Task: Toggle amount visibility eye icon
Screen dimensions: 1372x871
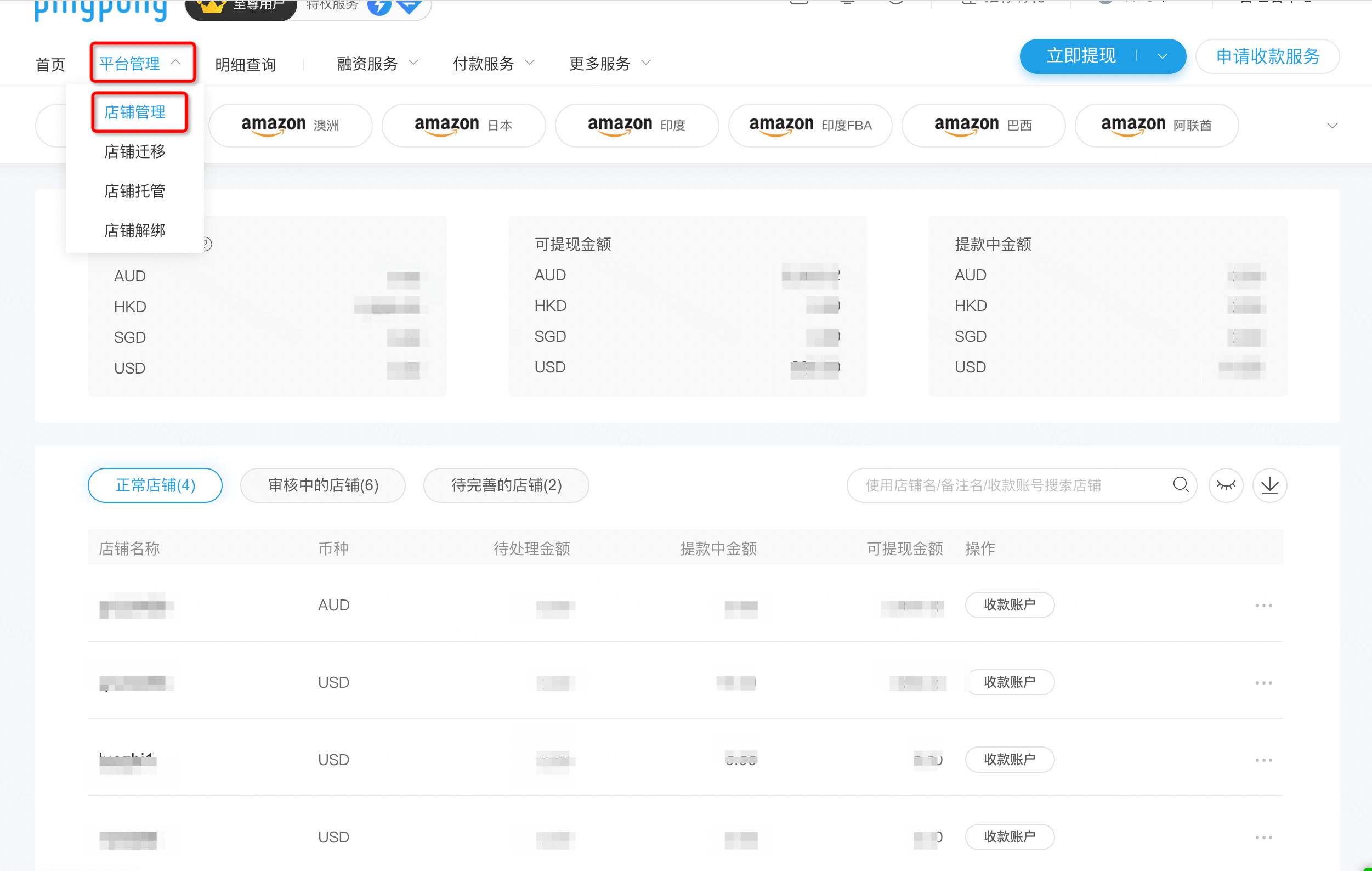Action: pos(1226,485)
